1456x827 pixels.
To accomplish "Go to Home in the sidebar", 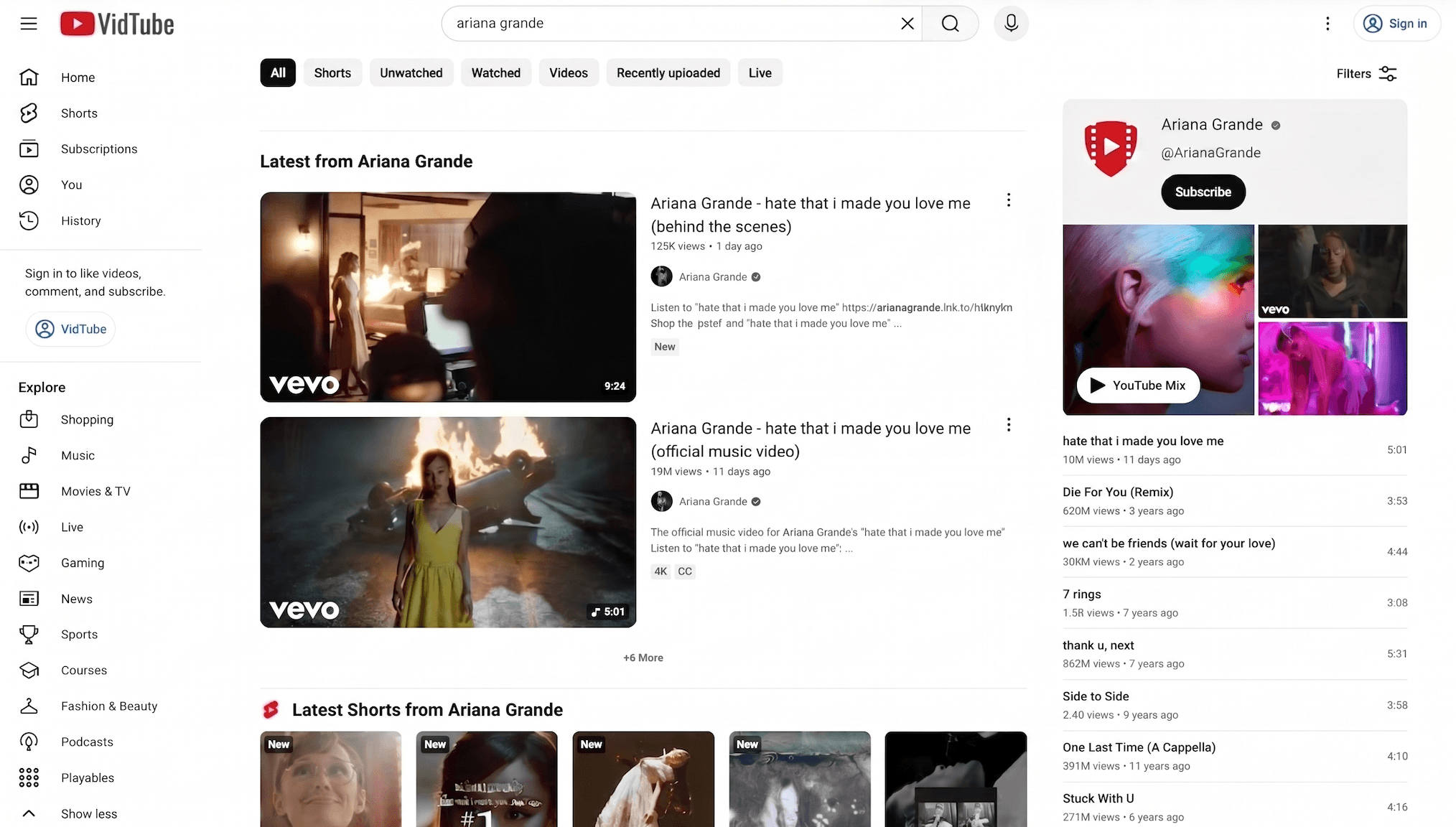I will click(x=78, y=78).
